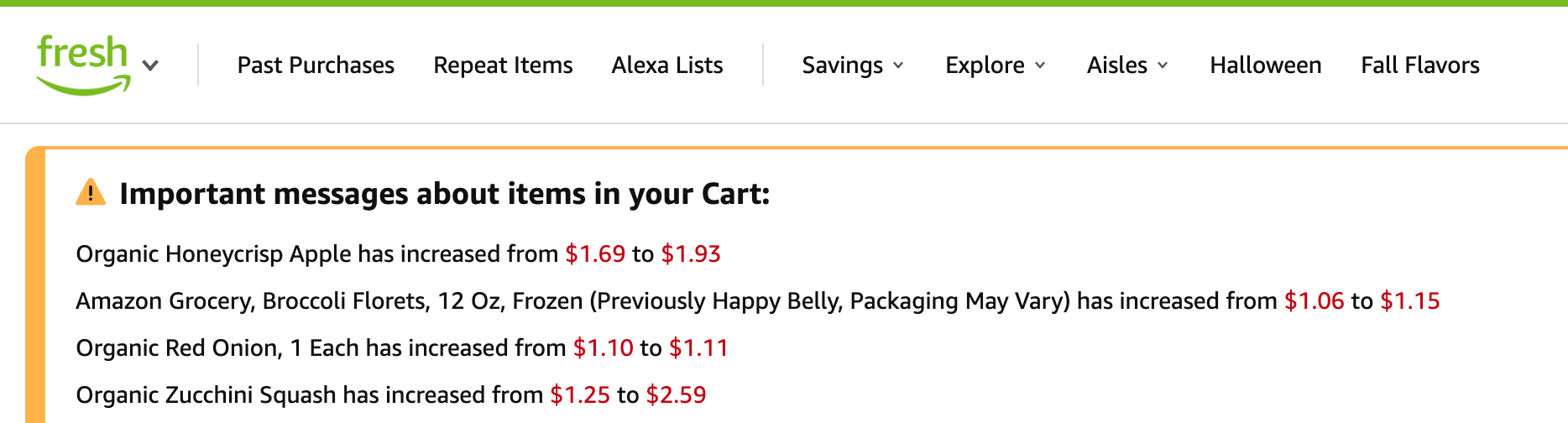Screen dimensions: 1568x423
Task: Click the Organic Zucchini Squash message
Action: (309, 395)
